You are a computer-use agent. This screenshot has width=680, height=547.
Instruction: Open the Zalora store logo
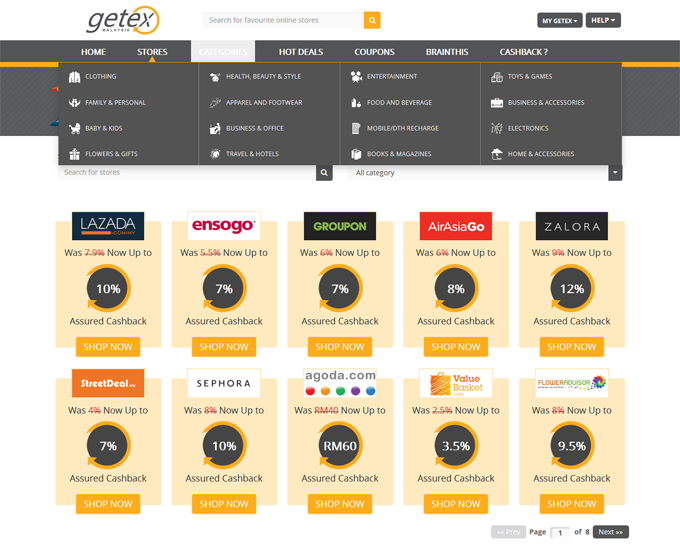[572, 226]
